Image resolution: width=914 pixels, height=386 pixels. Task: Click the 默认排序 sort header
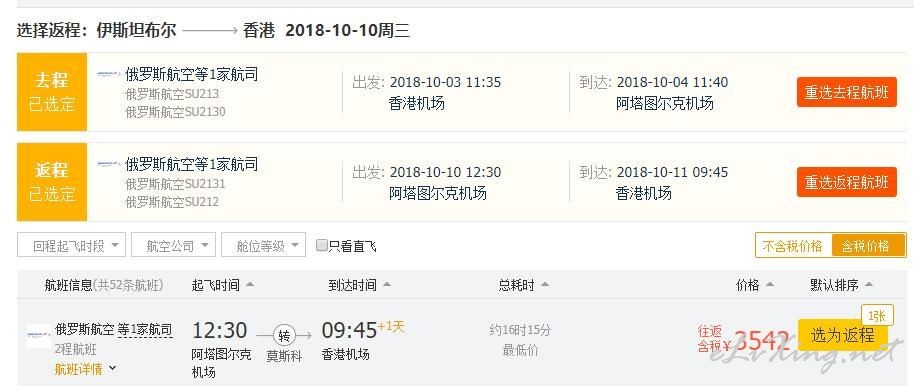click(841, 285)
